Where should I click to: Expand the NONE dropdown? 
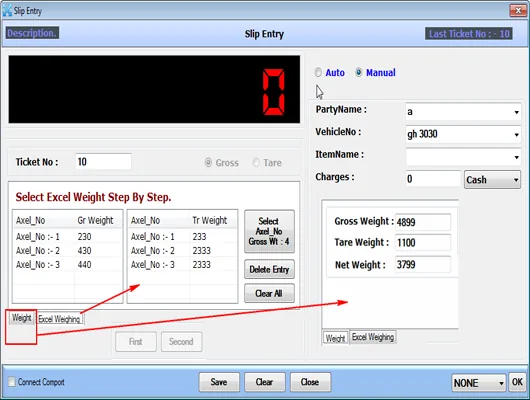pyautogui.click(x=479, y=383)
